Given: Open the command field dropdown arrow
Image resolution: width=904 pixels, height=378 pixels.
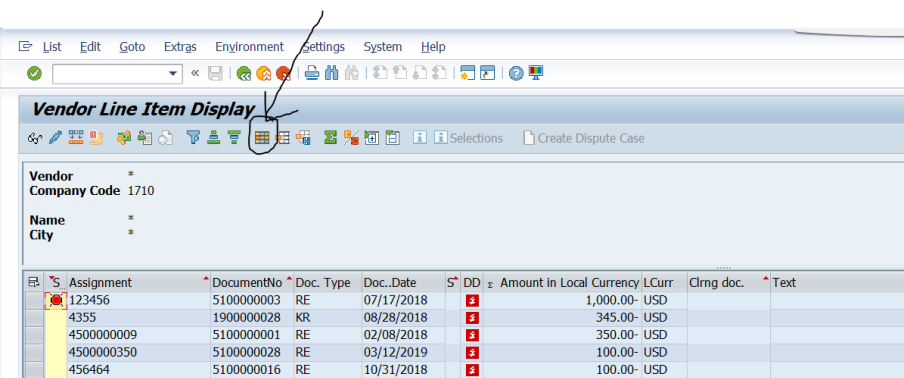Looking at the screenshot, I should tap(172, 74).
